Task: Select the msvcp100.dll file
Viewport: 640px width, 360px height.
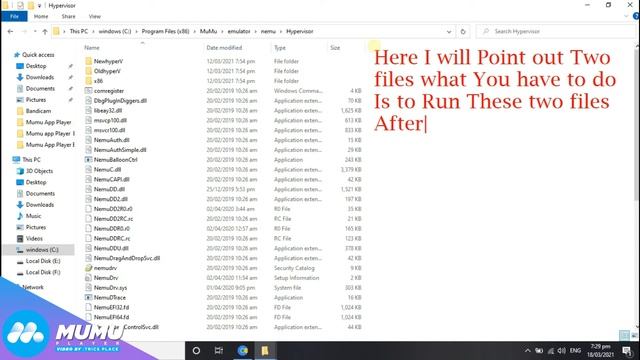Action: coord(110,120)
